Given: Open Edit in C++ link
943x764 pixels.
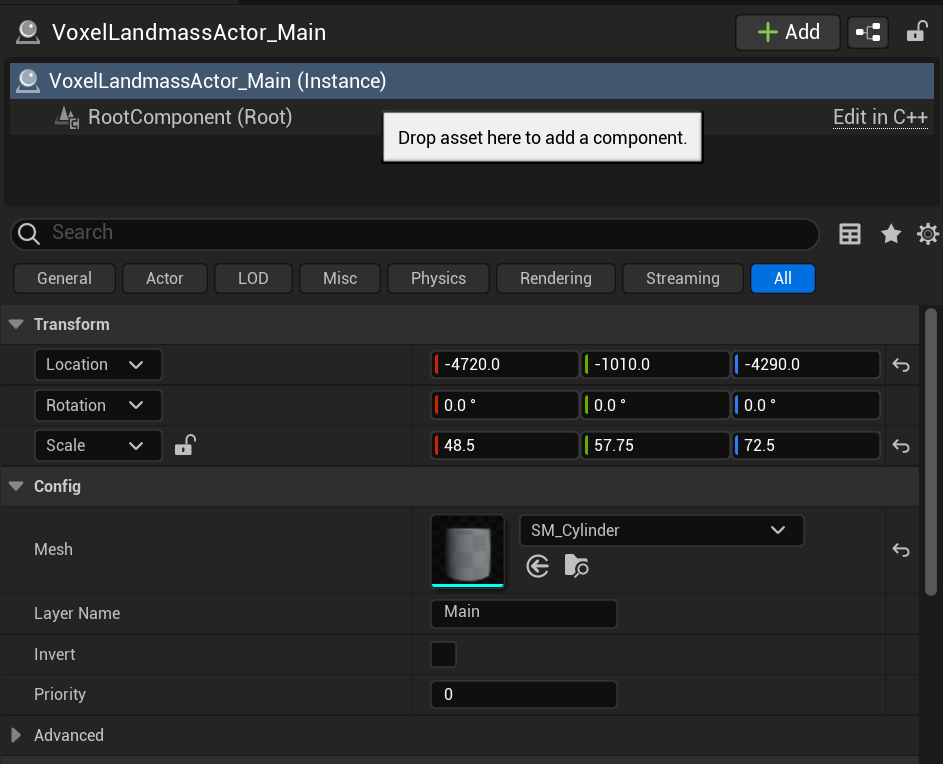Looking at the screenshot, I should (880, 117).
